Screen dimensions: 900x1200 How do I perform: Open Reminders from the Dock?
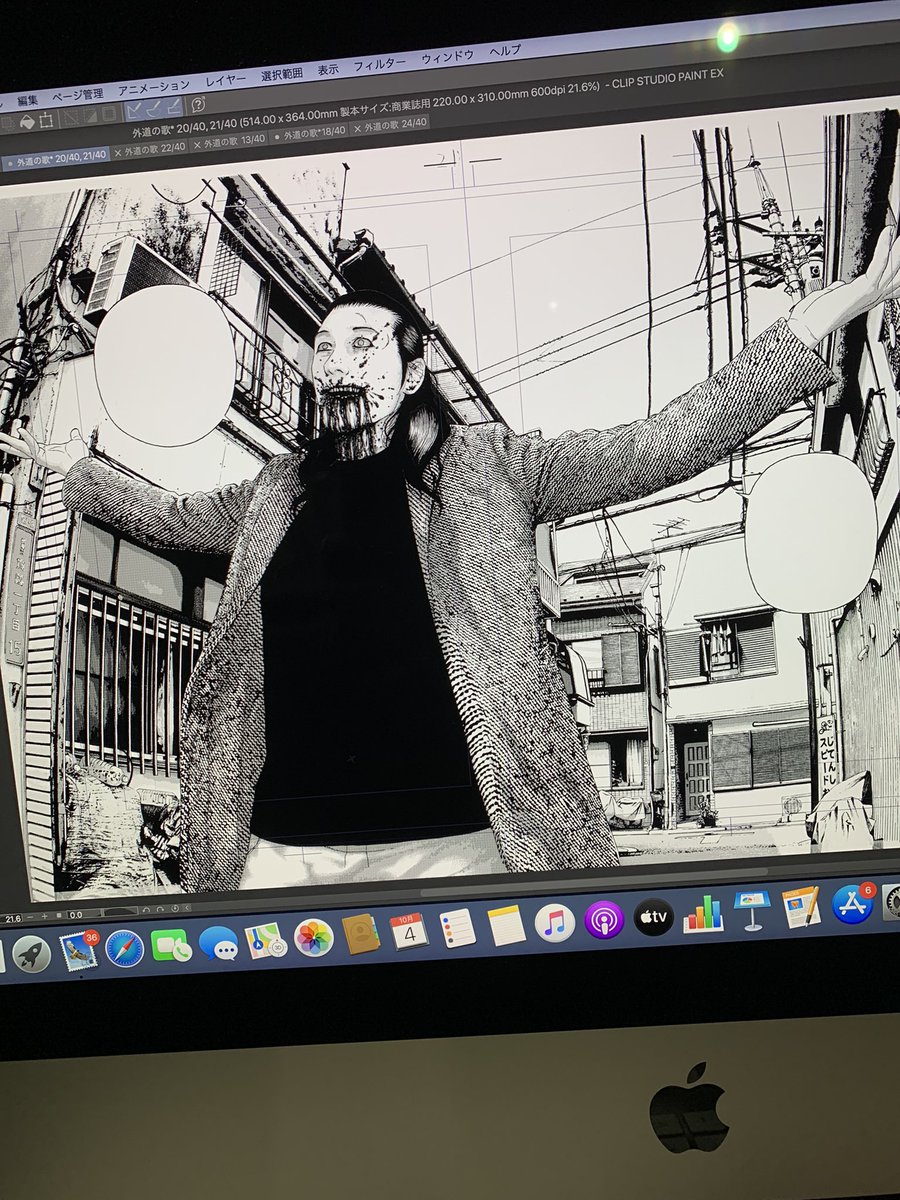(x=457, y=928)
